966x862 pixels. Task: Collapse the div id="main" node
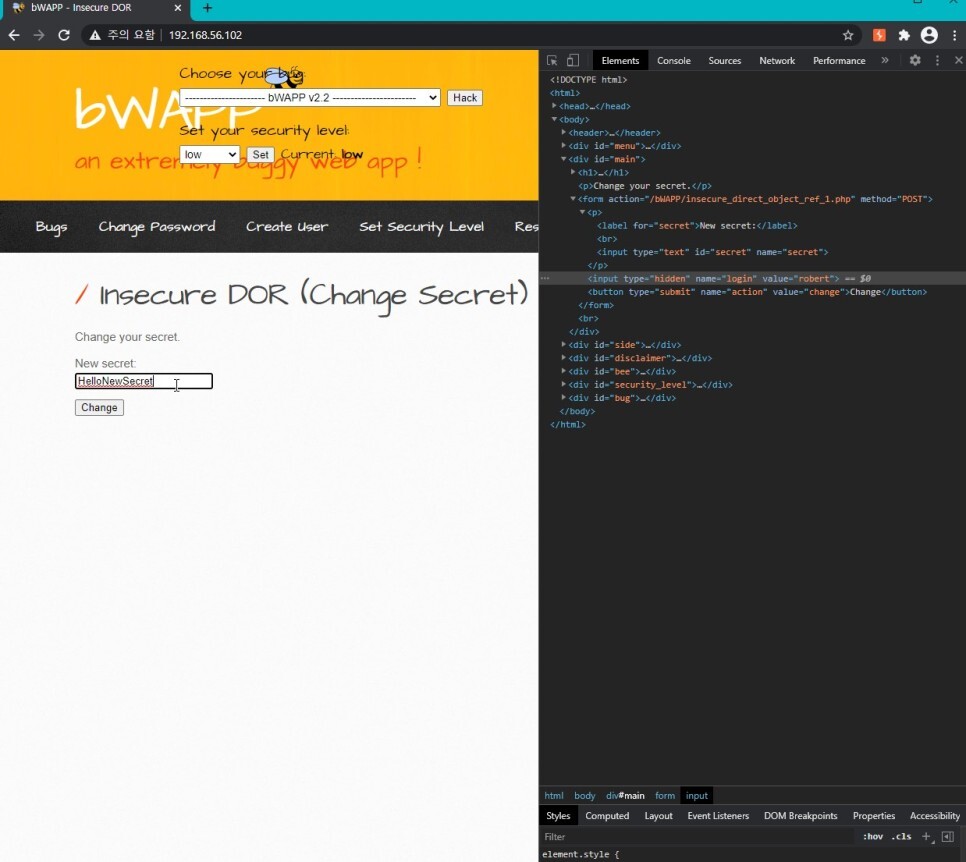563,159
